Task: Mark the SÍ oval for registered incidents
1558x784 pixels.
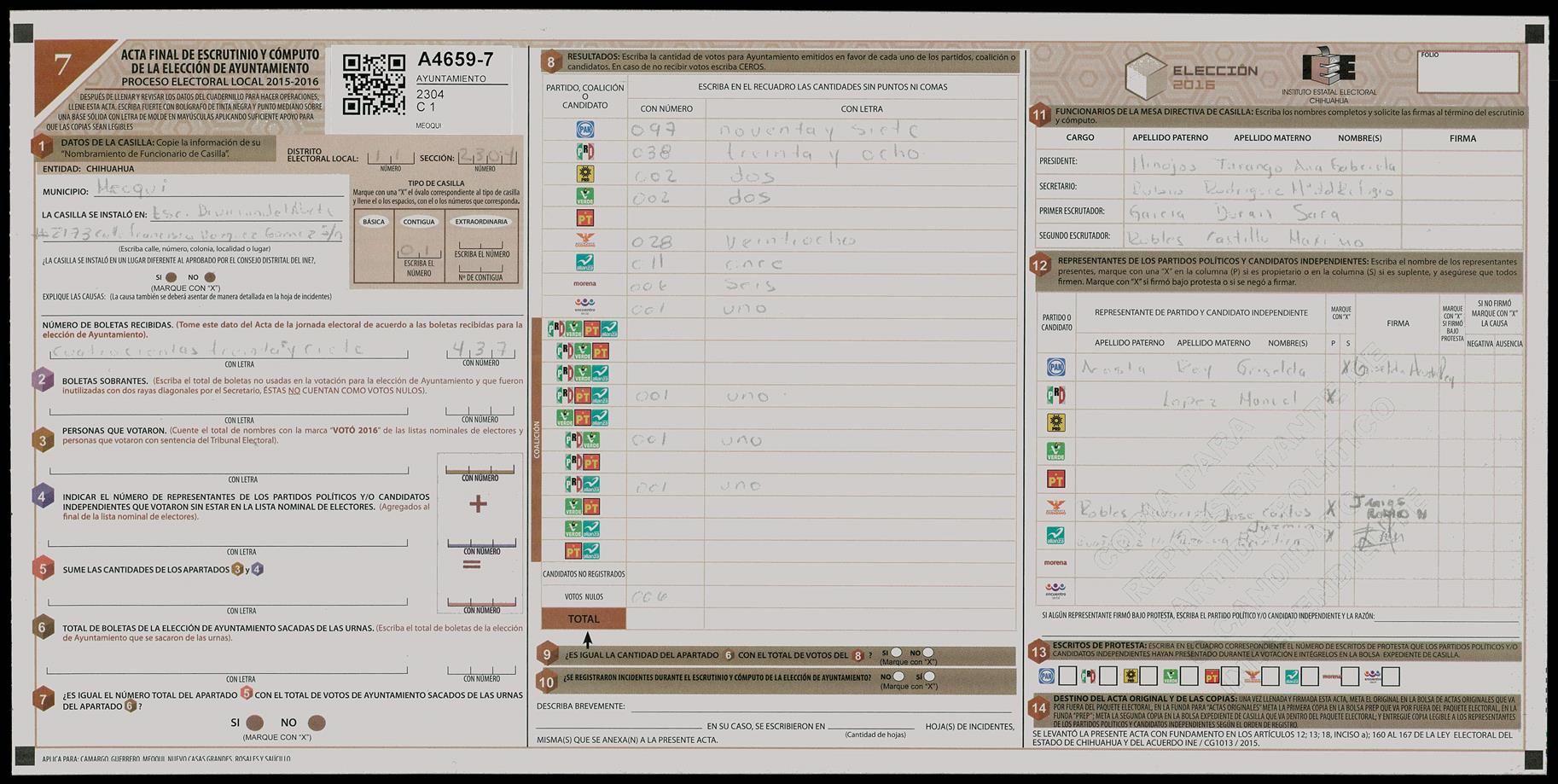Action: pos(929,677)
